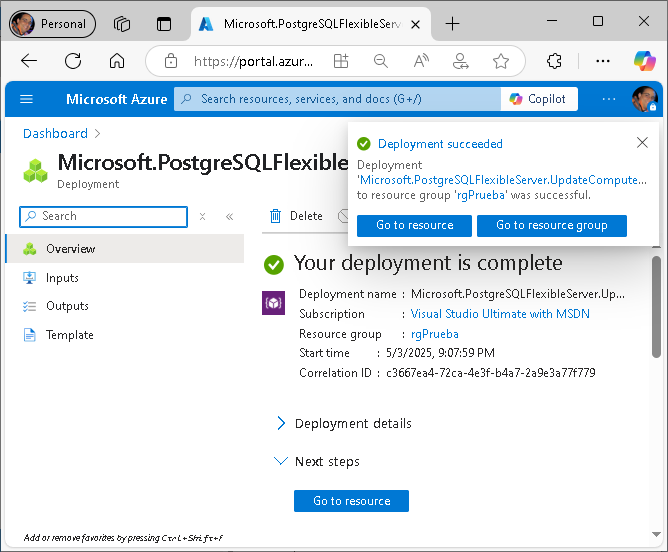This screenshot has height=552, width=668.
Task: Click the zoom magnifier icon
Action: coord(380,61)
